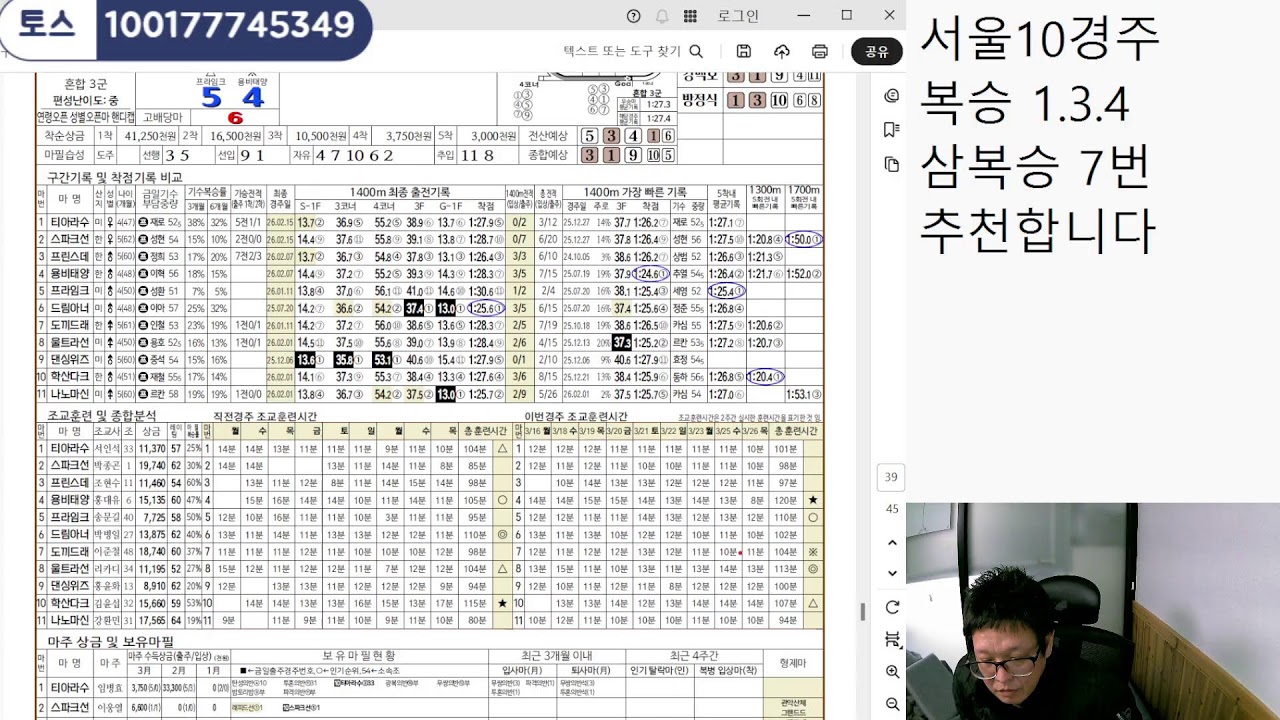Image resolution: width=1280 pixels, height=720 pixels.
Task: Click circled record 1:20.4 in 학산다크 row
Action: (766, 377)
